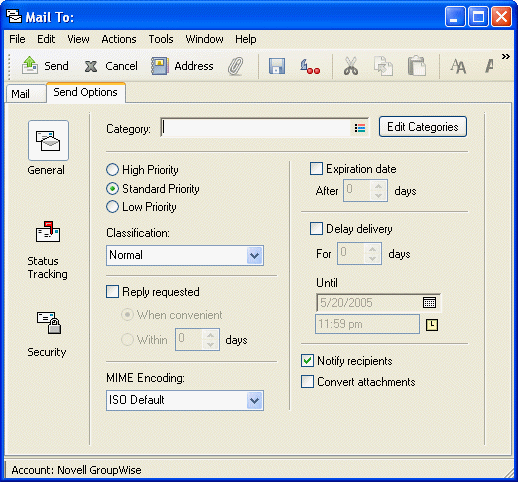Click the Mail To window title icon
The image size is (518, 482).
click(x=14, y=16)
